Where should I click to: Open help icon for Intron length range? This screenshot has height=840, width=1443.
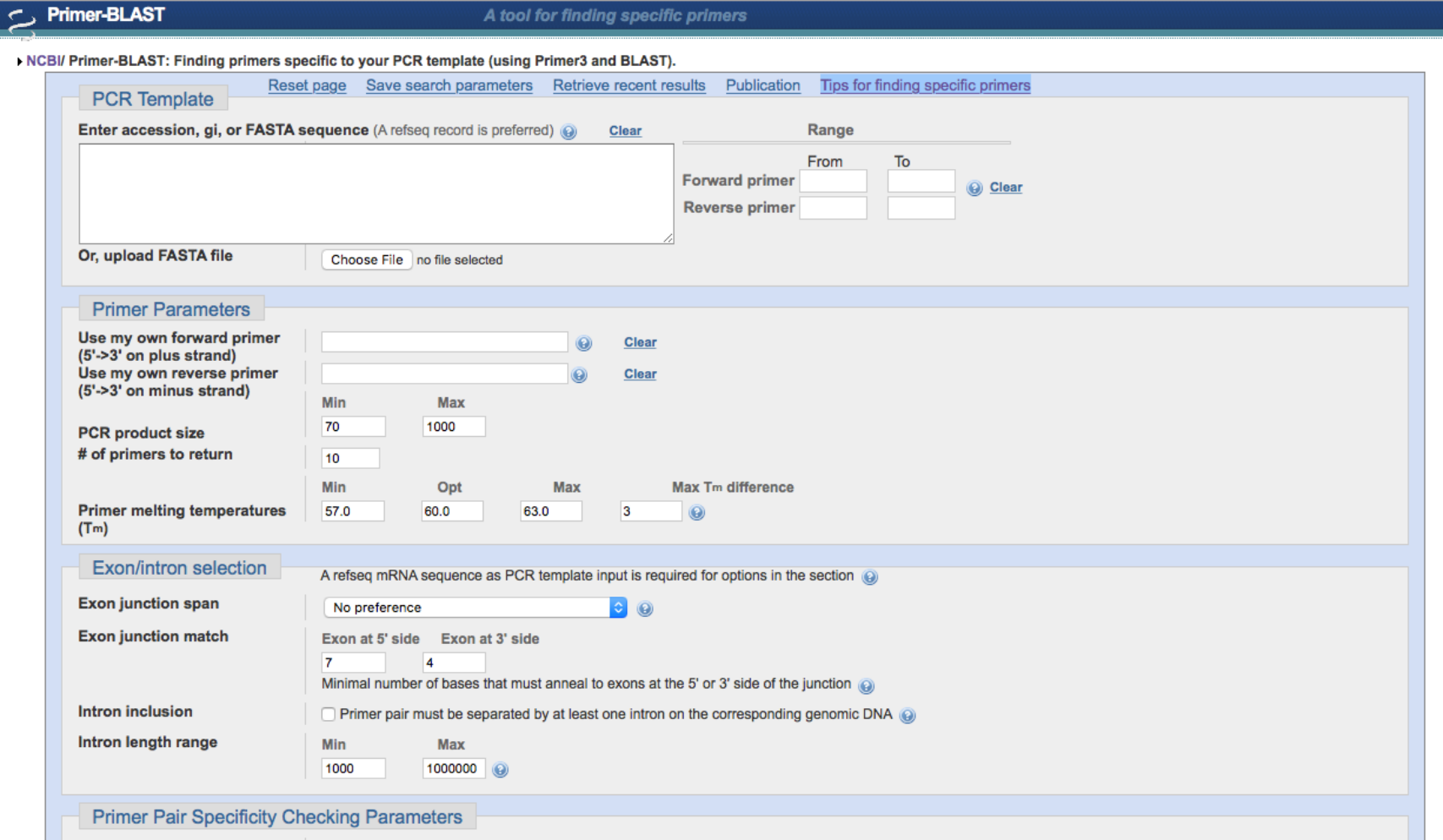point(500,770)
